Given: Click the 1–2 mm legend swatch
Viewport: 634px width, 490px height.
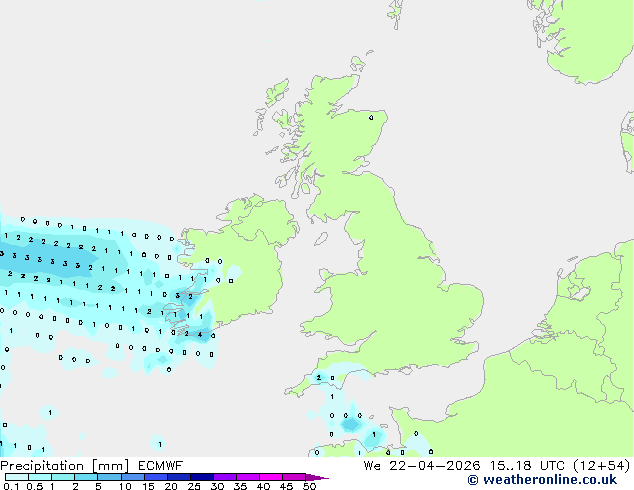Looking at the screenshot, I should pos(63,477).
